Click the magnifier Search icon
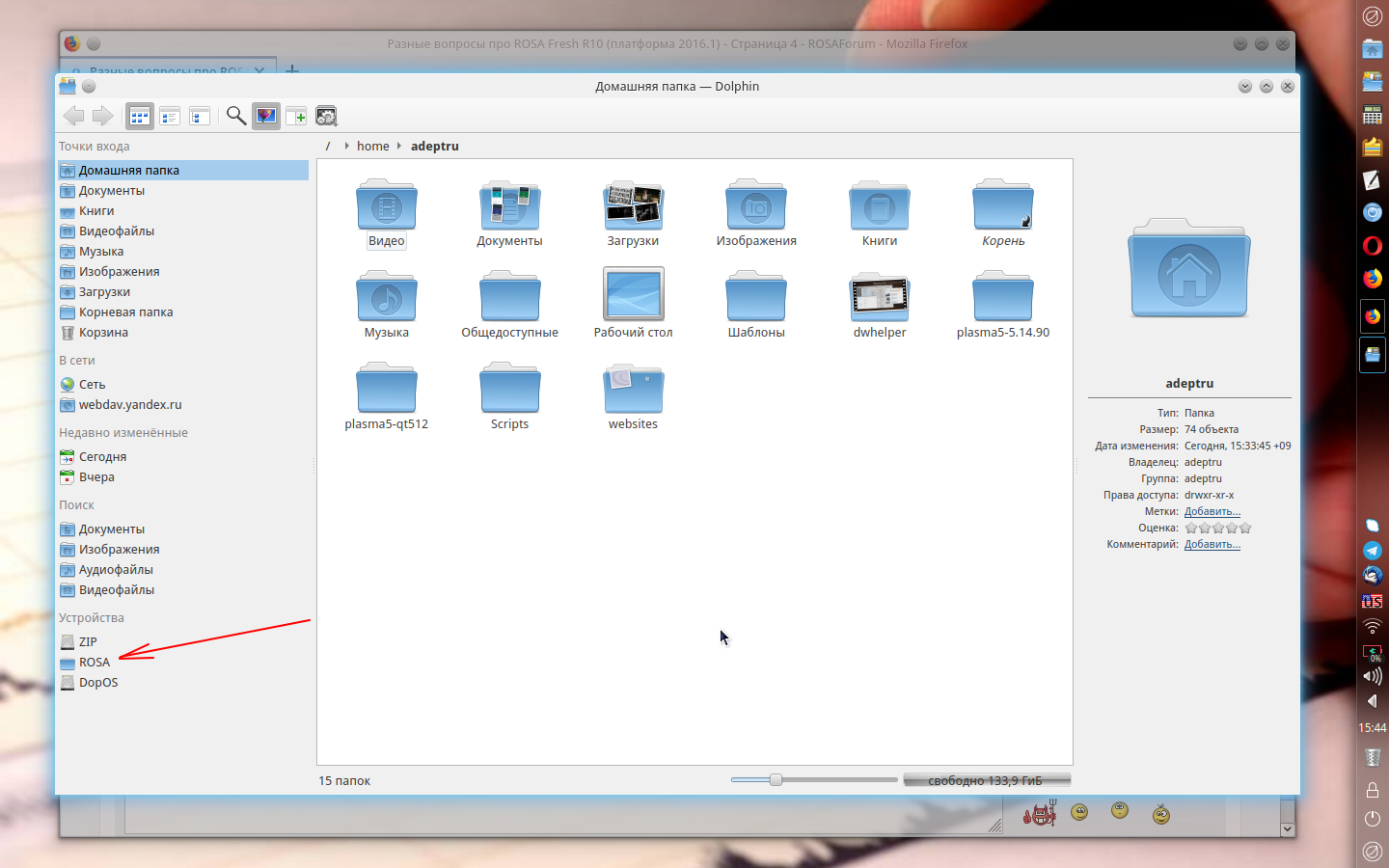Image resolution: width=1389 pixels, height=868 pixels. [x=235, y=117]
